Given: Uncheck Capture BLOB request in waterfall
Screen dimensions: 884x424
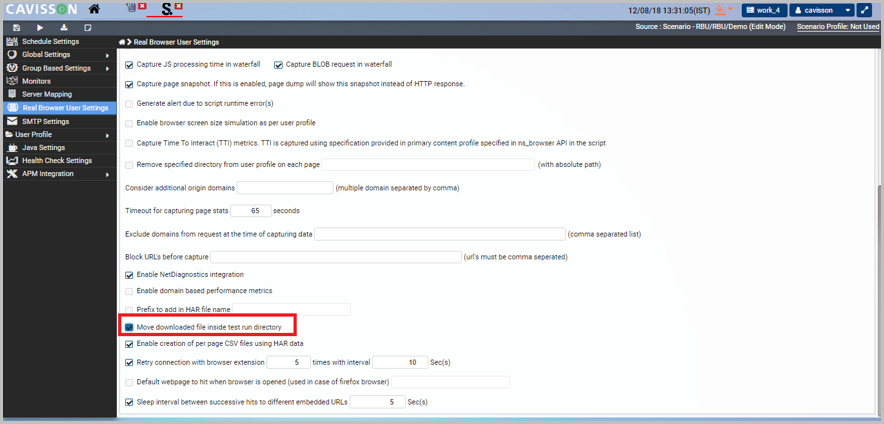Looking at the screenshot, I should [278, 65].
